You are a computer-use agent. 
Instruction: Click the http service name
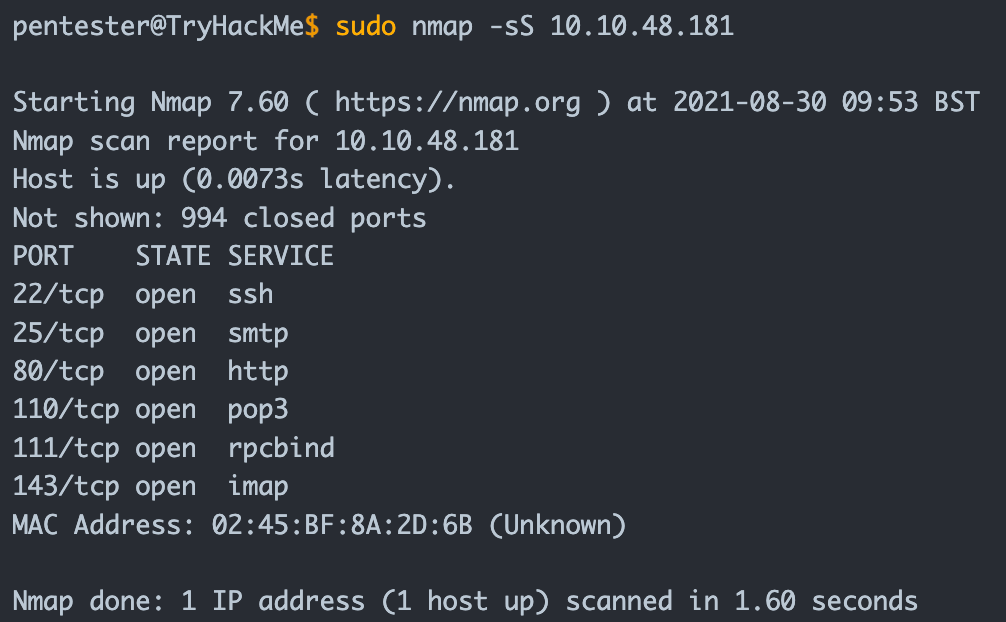(258, 371)
